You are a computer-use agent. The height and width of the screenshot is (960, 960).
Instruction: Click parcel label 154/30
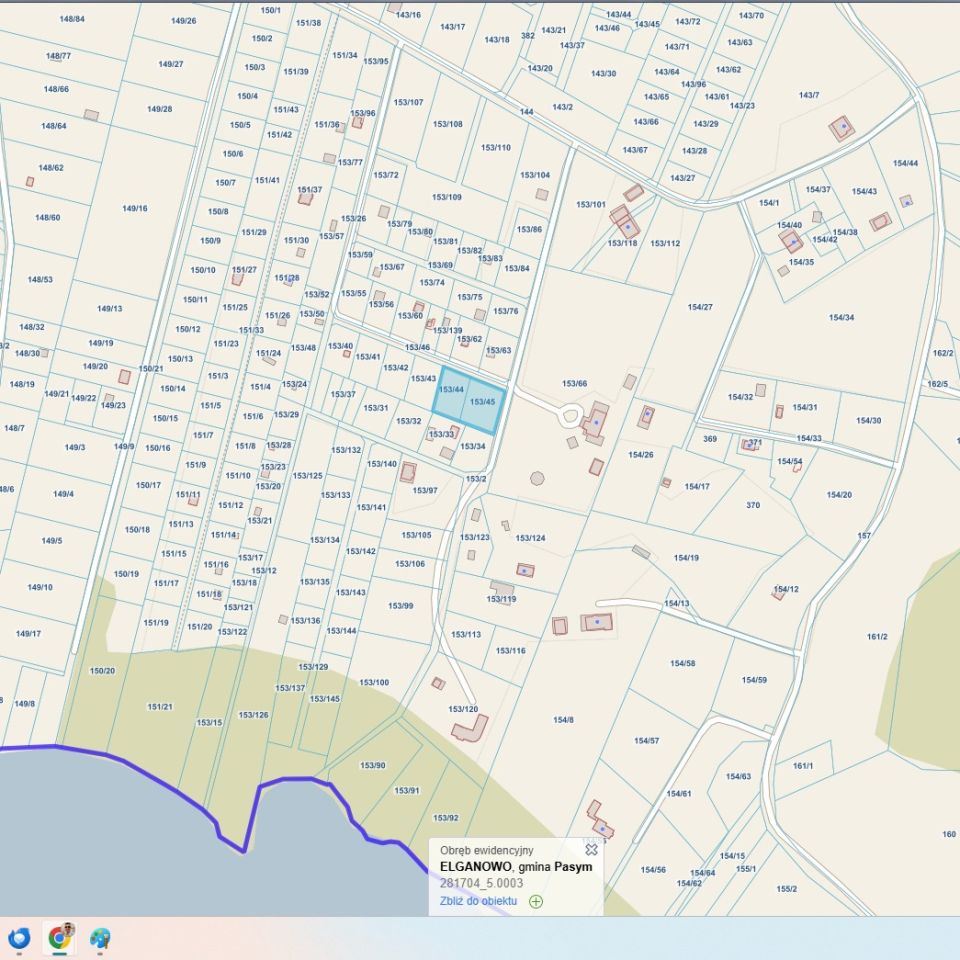[x=868, y=421]
